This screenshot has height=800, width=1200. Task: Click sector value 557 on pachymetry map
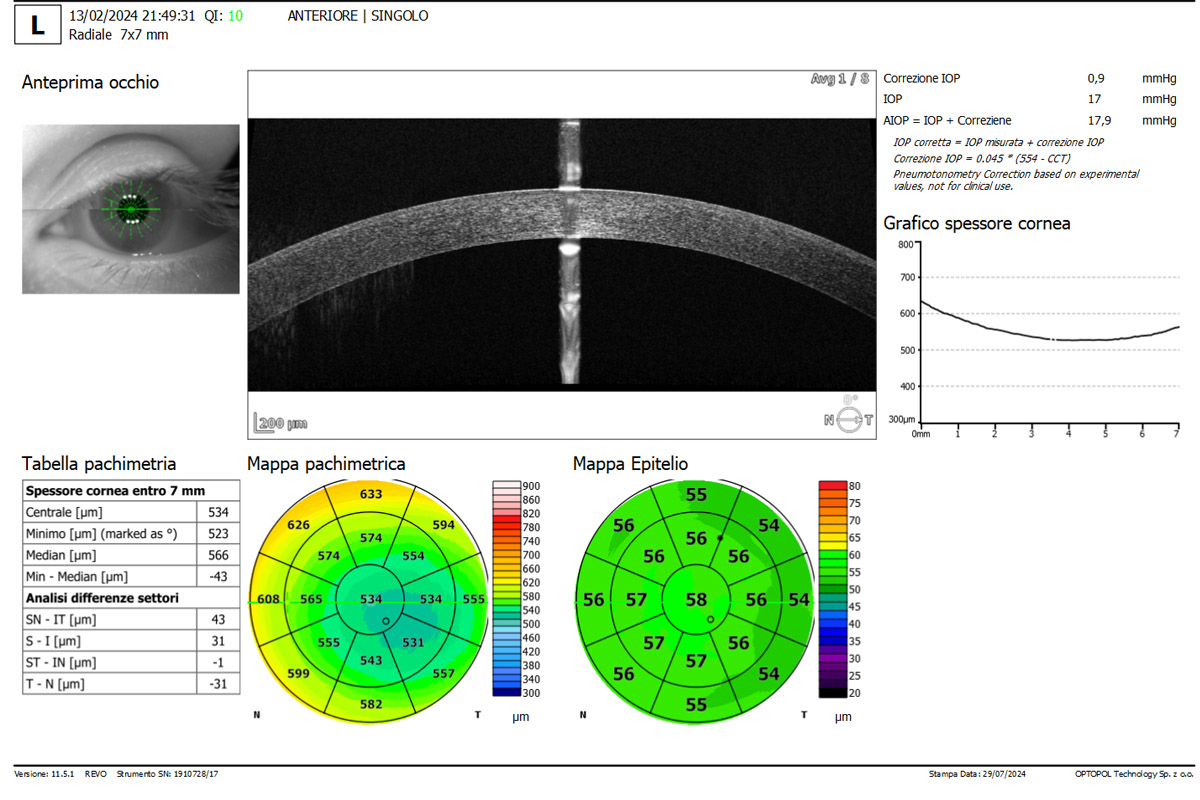(x=443, y=673)
